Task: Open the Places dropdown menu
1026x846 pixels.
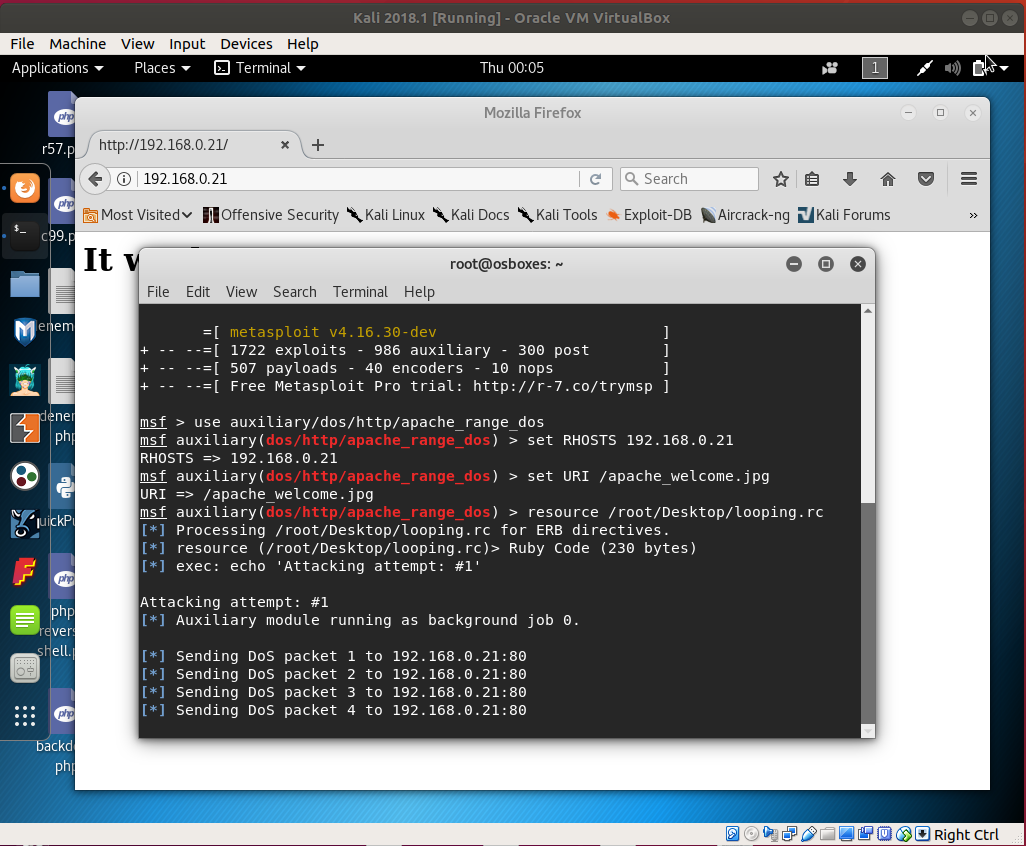Action: (162, 68)
